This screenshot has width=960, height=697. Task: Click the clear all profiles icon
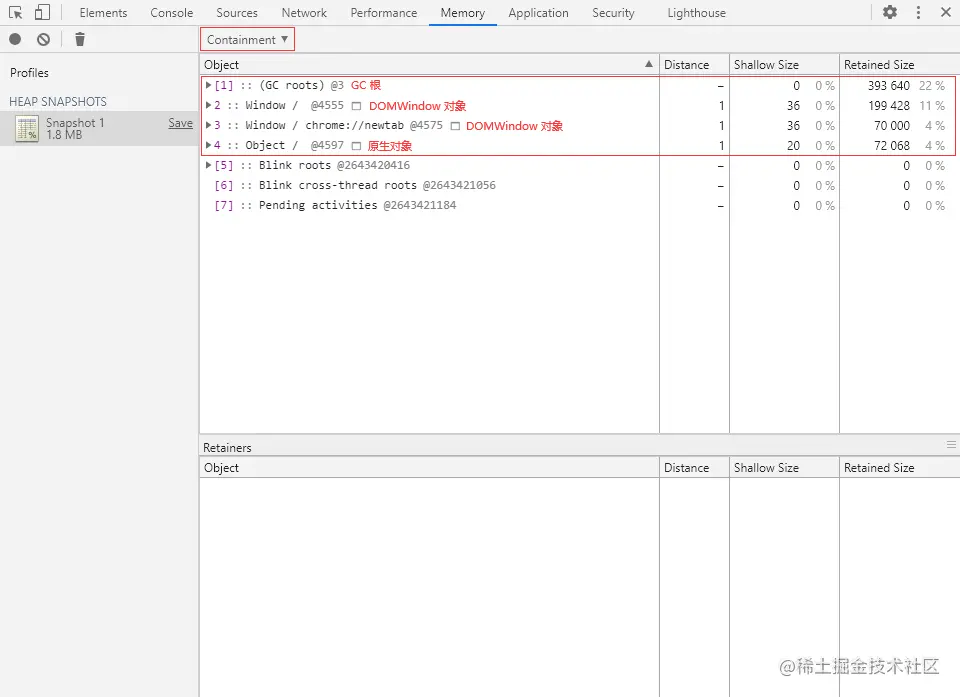point(43,40)
